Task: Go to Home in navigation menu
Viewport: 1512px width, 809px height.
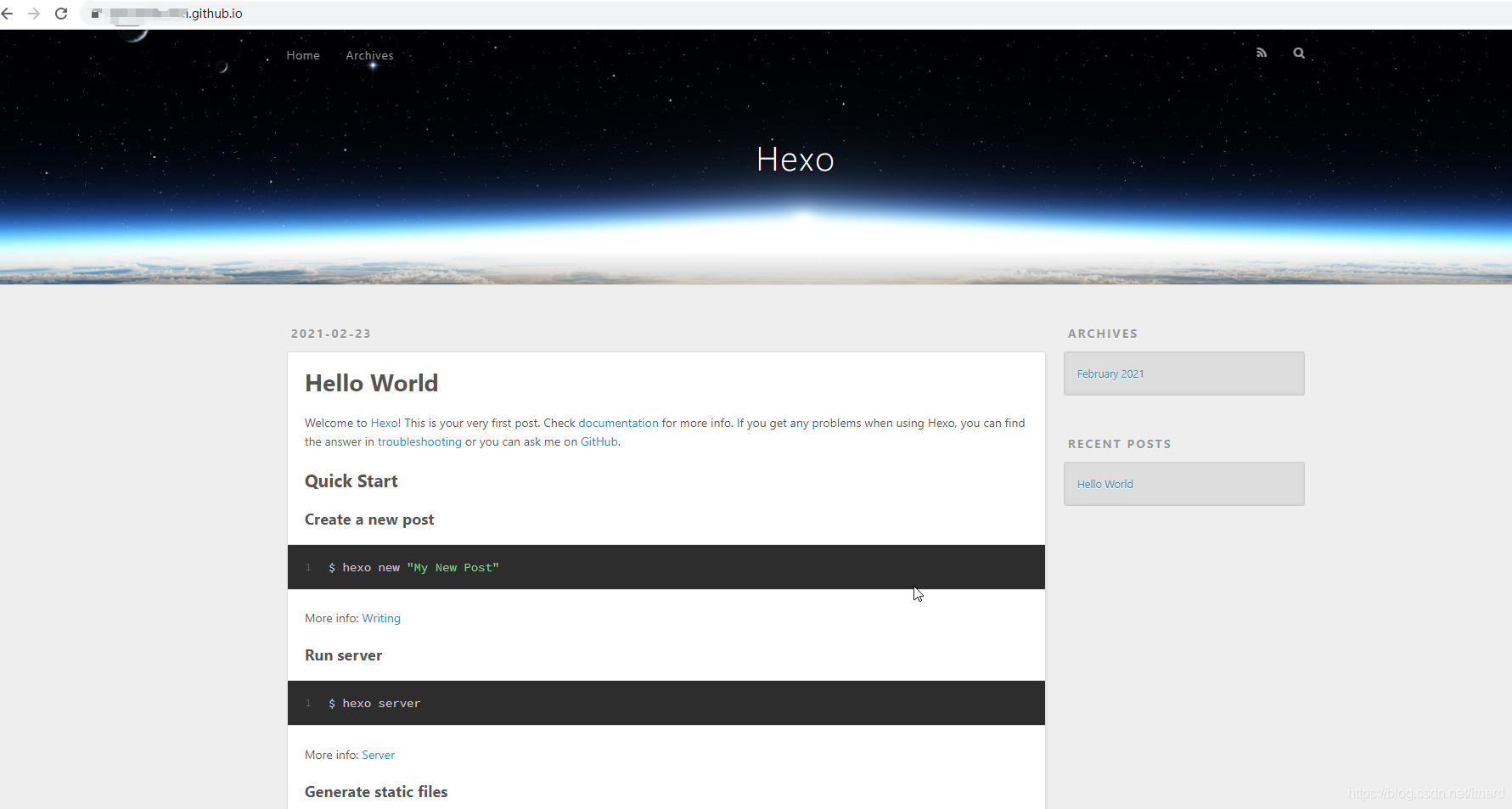Action: pos(303,55)
